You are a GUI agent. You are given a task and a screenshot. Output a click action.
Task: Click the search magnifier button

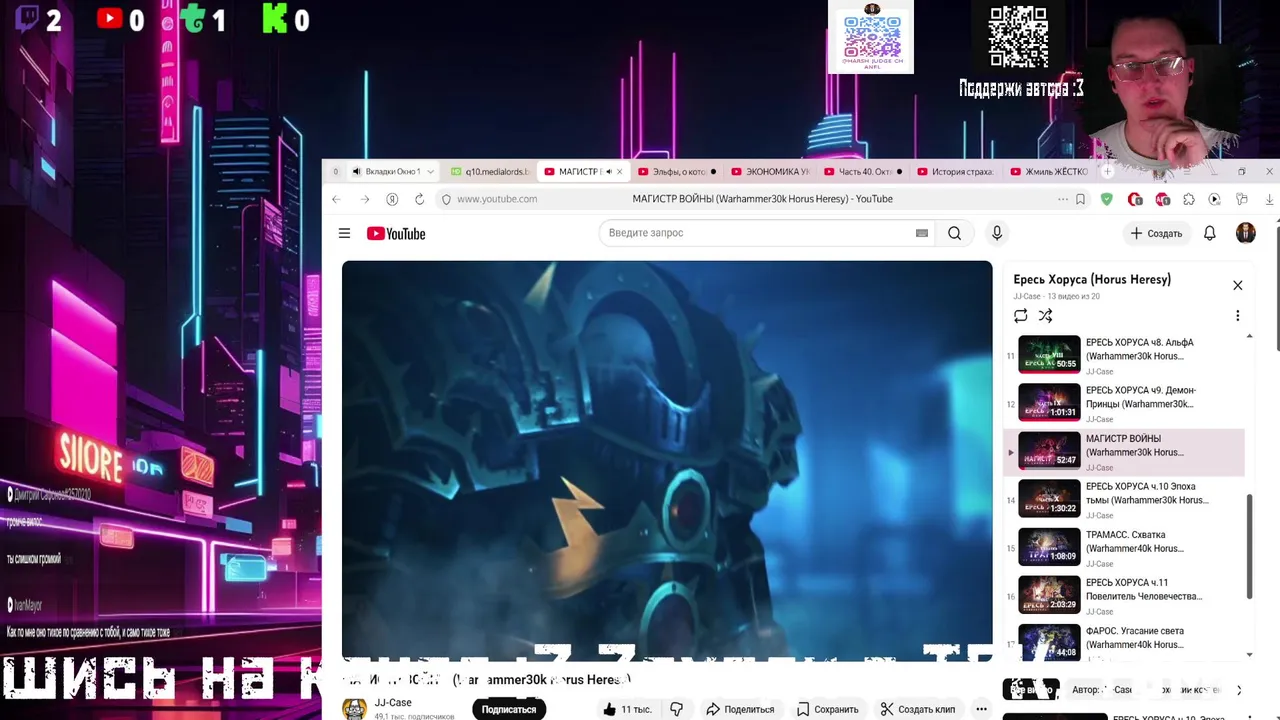(954, 233)
